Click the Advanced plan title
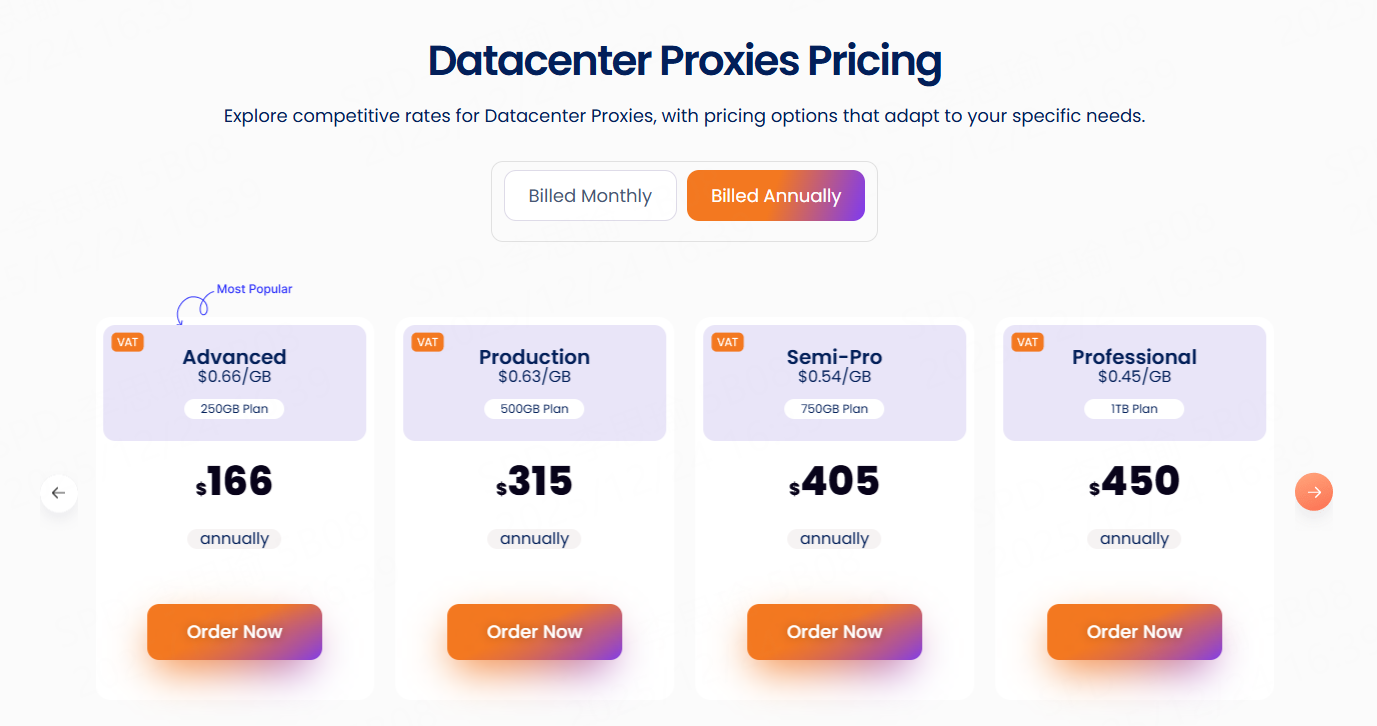This screenshot has height=726, width=1377. [x=234, y=357]
